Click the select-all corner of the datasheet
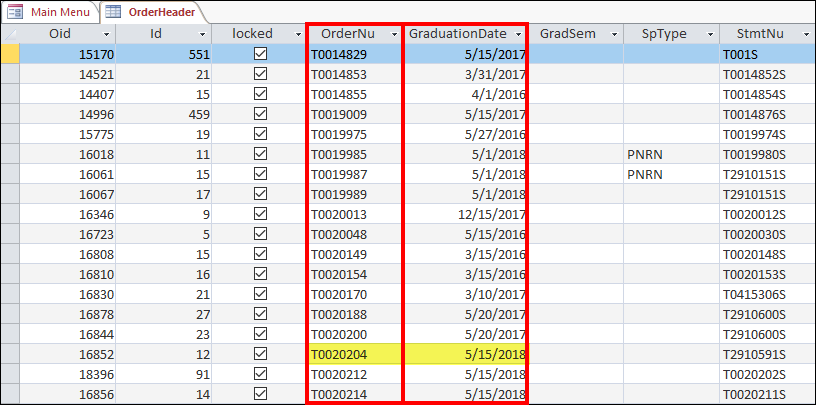Viewport: 816px width, 405px height. [10, 34]
